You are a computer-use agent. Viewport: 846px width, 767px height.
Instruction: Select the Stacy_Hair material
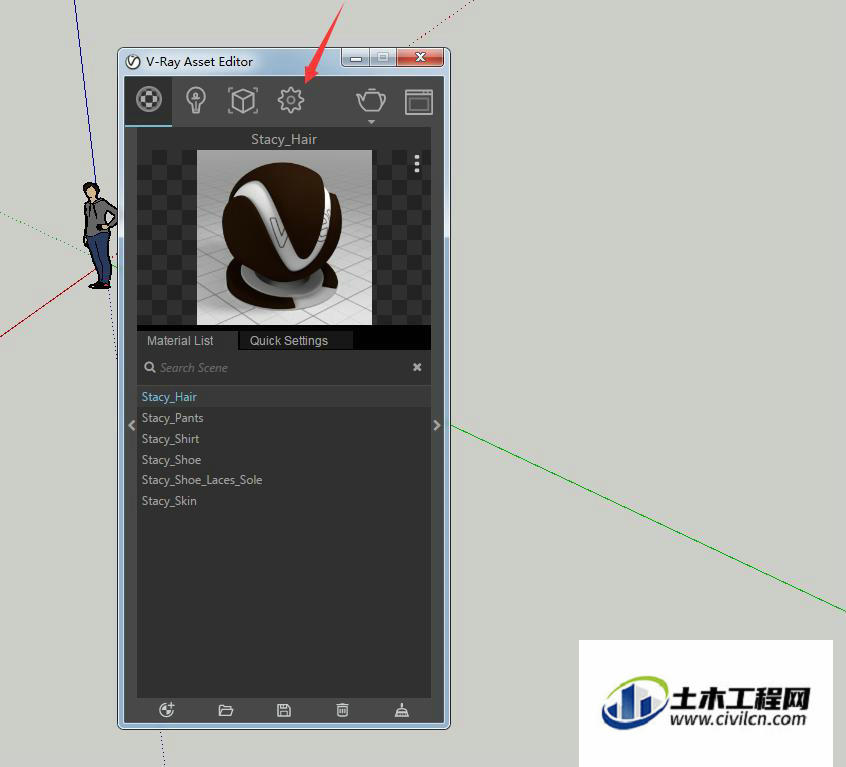(284, 397)
